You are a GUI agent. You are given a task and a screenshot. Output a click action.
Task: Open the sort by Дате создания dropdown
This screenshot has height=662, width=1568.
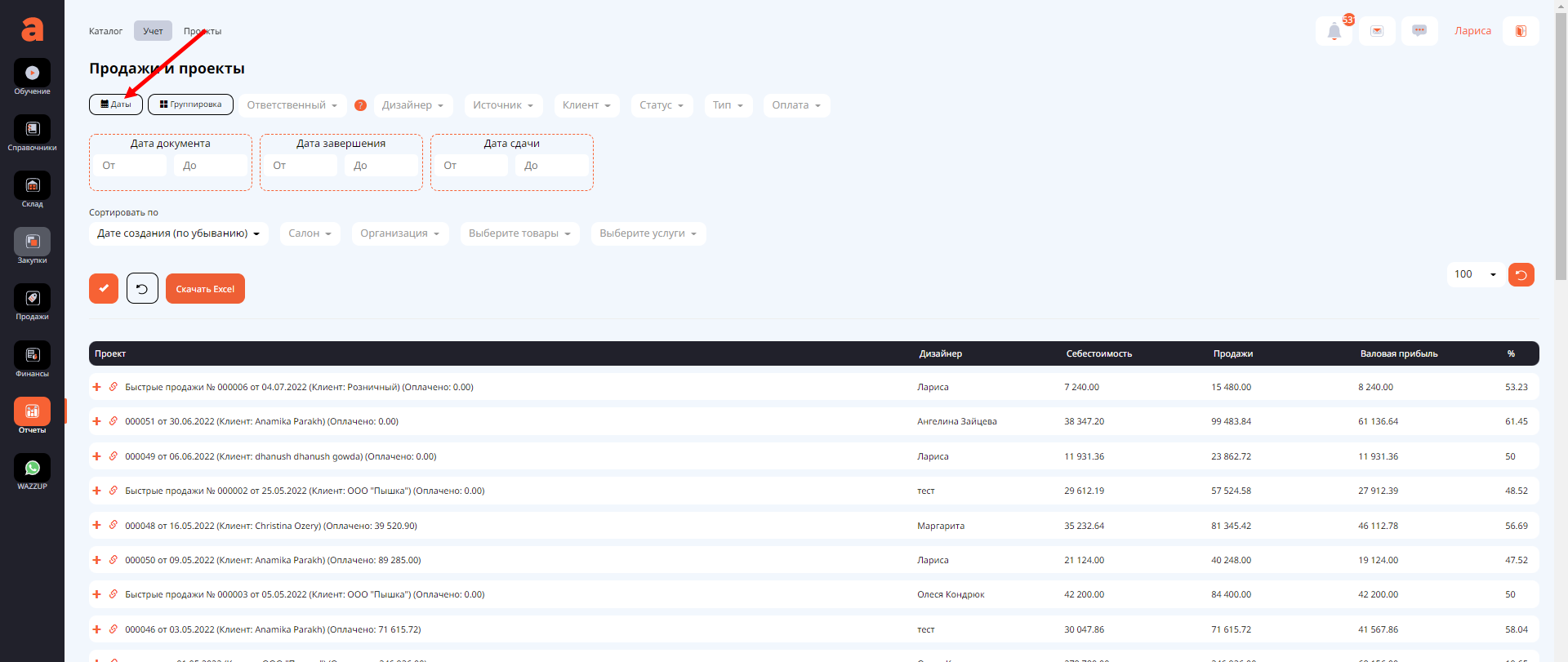coord(178,233)
